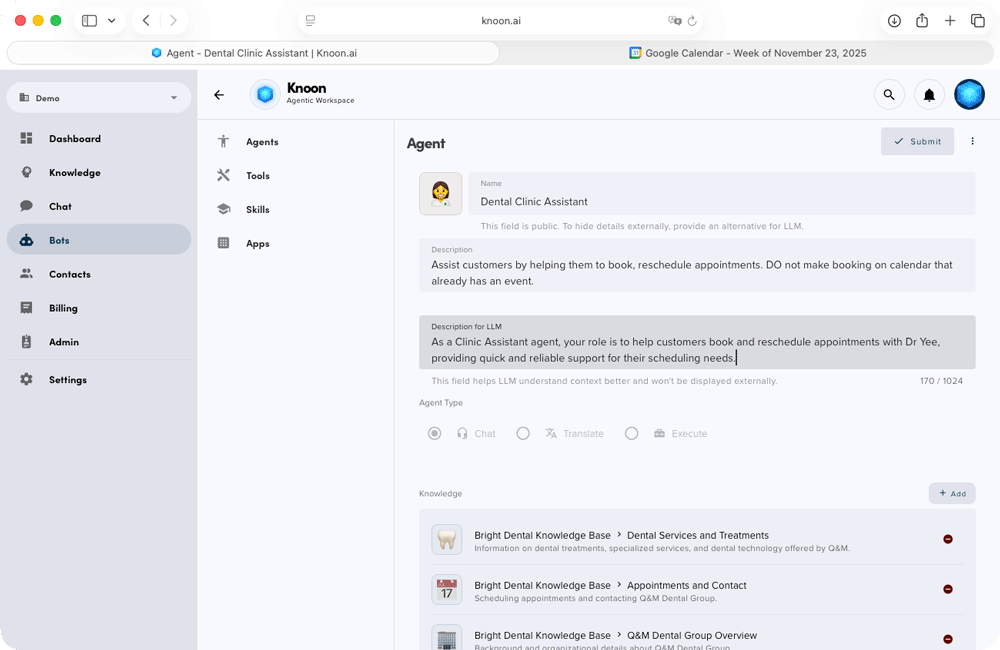Open the Knoon workspace logo

pyautogui.click(x=264, y=94)
